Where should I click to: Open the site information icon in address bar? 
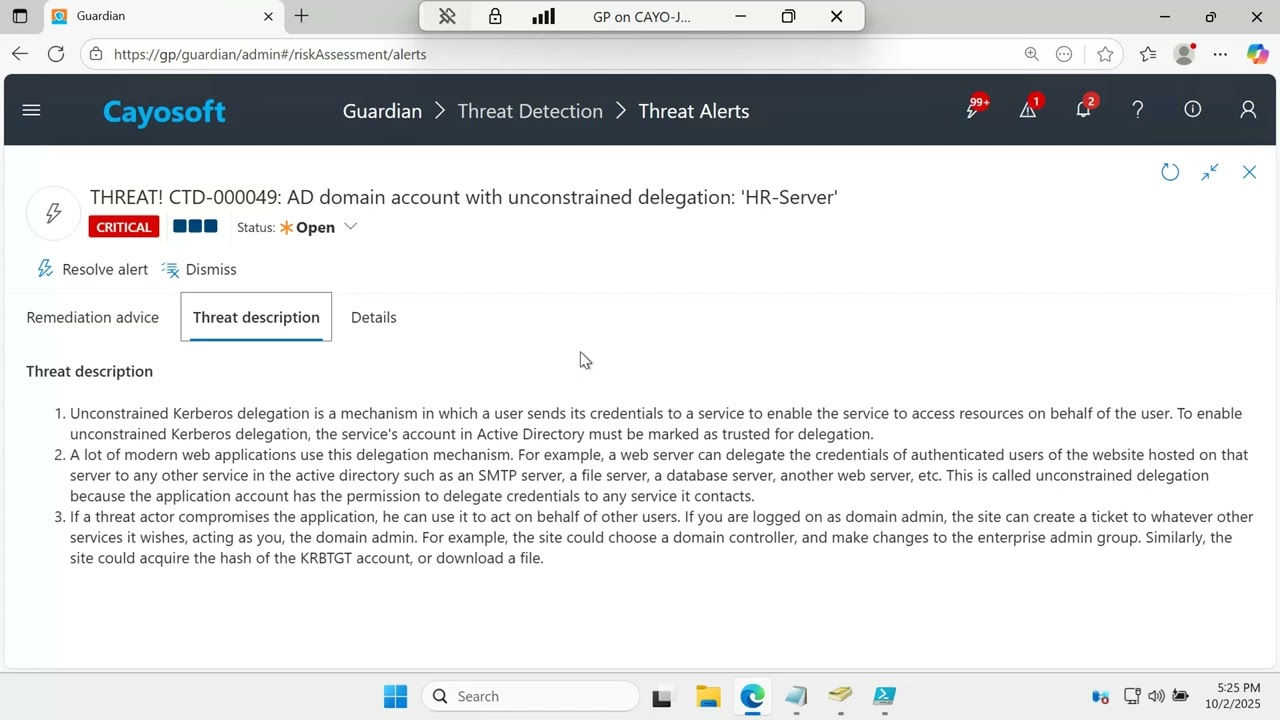point(95,54)
